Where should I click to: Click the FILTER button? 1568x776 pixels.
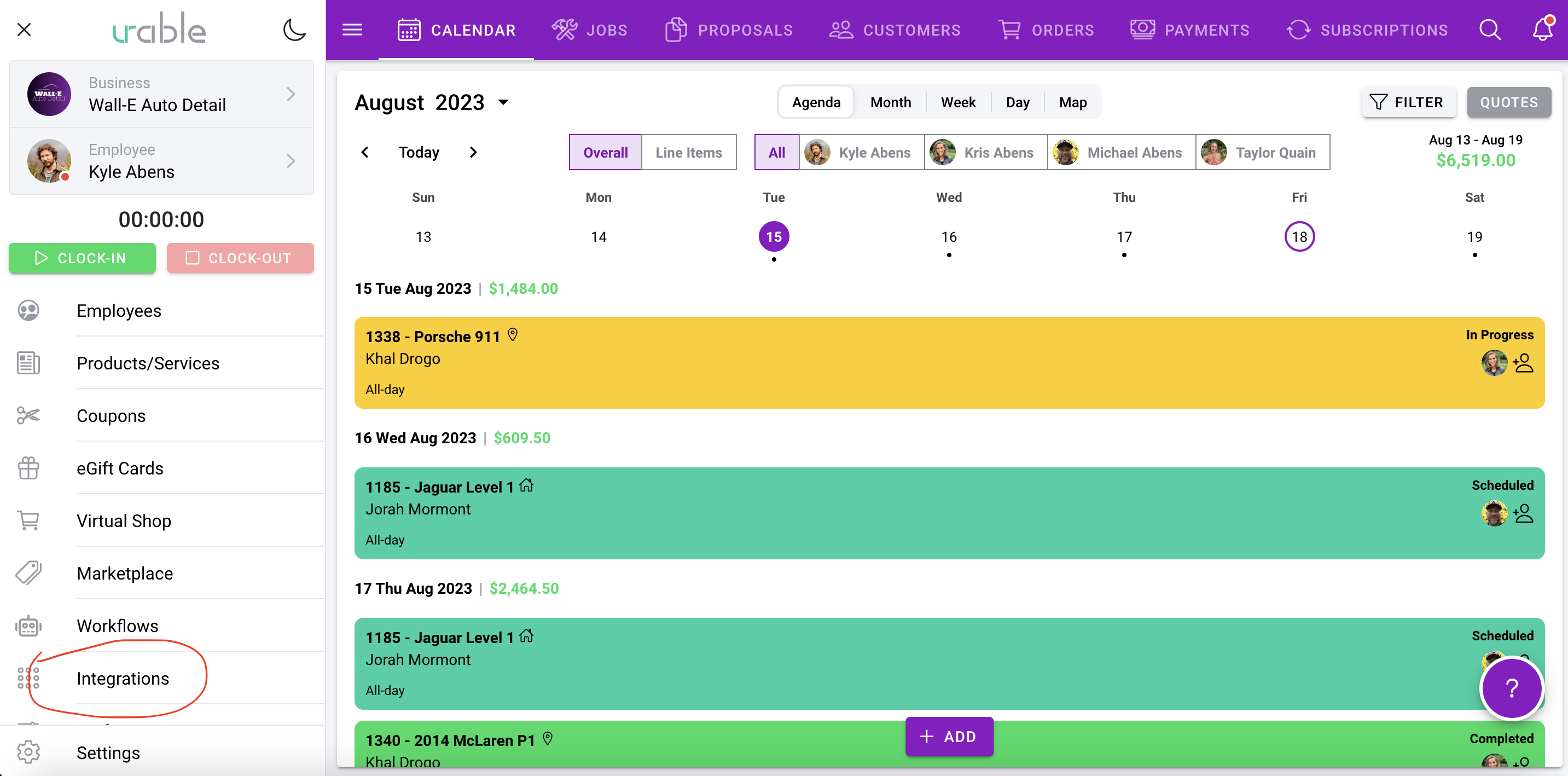coord(1410,102)
